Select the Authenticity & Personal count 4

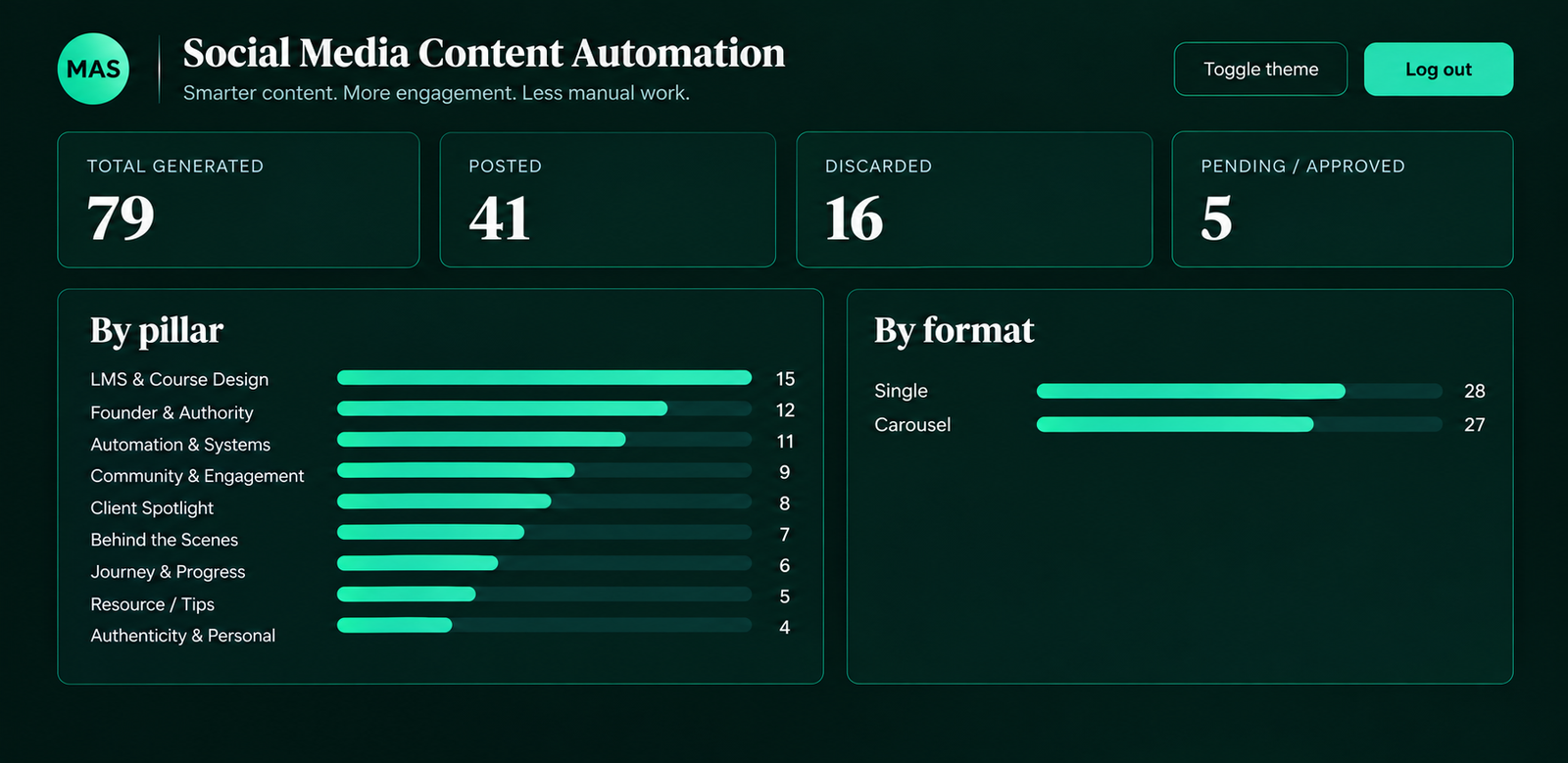[x=784, y=627]
